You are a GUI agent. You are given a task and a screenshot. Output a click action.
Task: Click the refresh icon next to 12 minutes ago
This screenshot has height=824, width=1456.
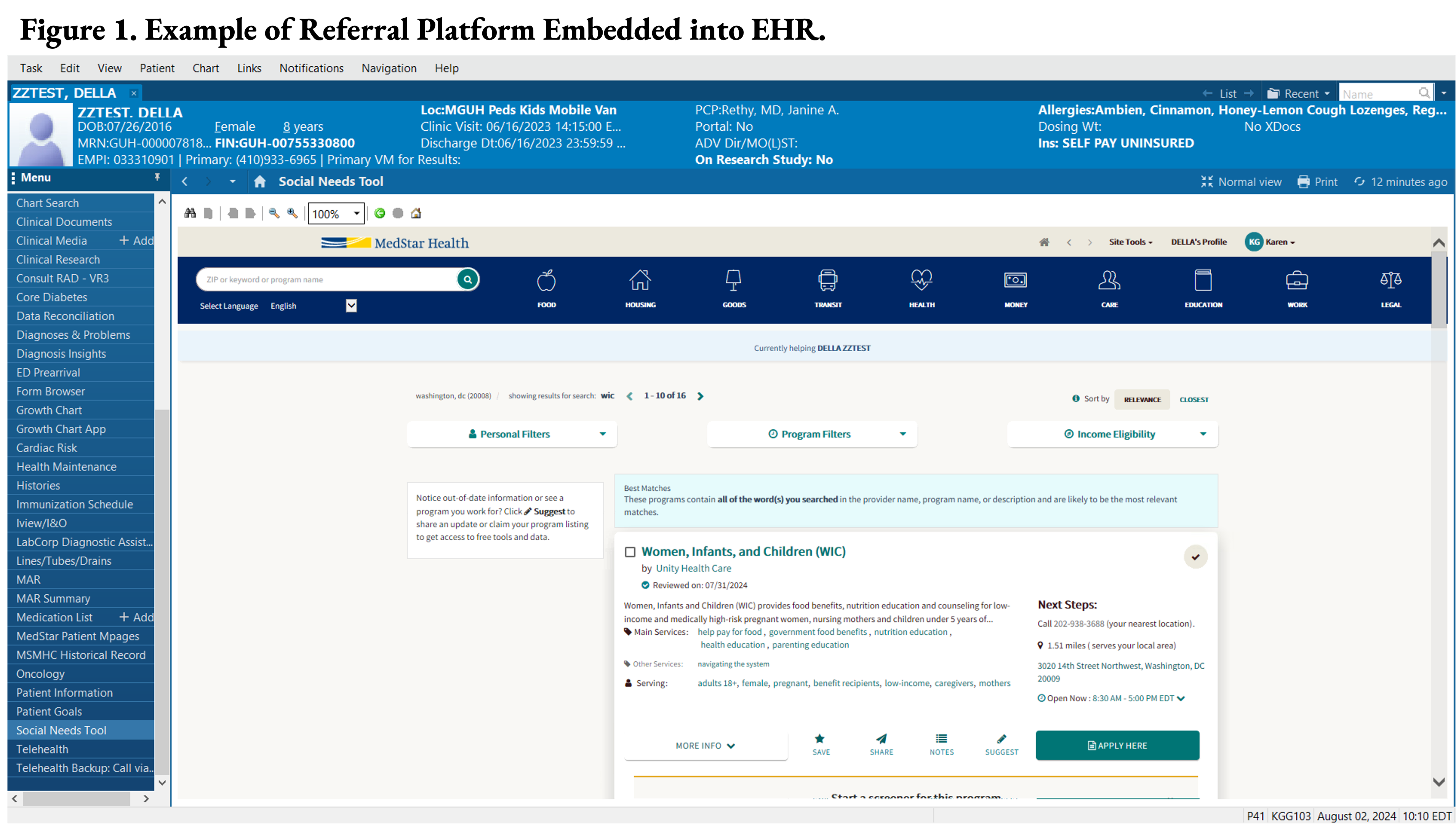pyautogui.click(x=1359, y=182)
